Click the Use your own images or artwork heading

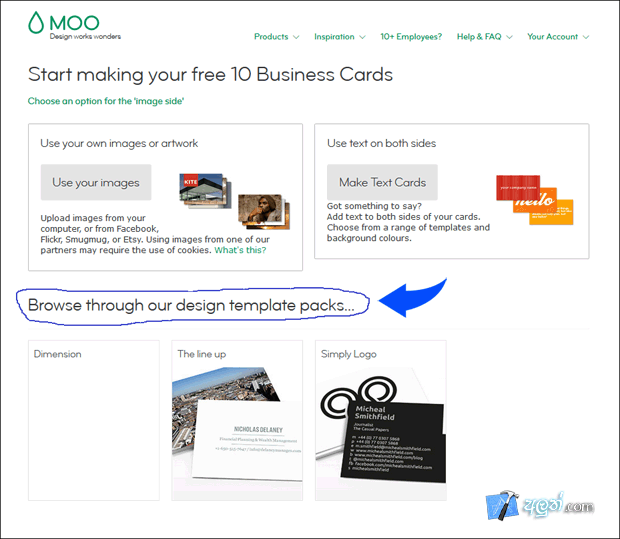click(x=119, y=143)
